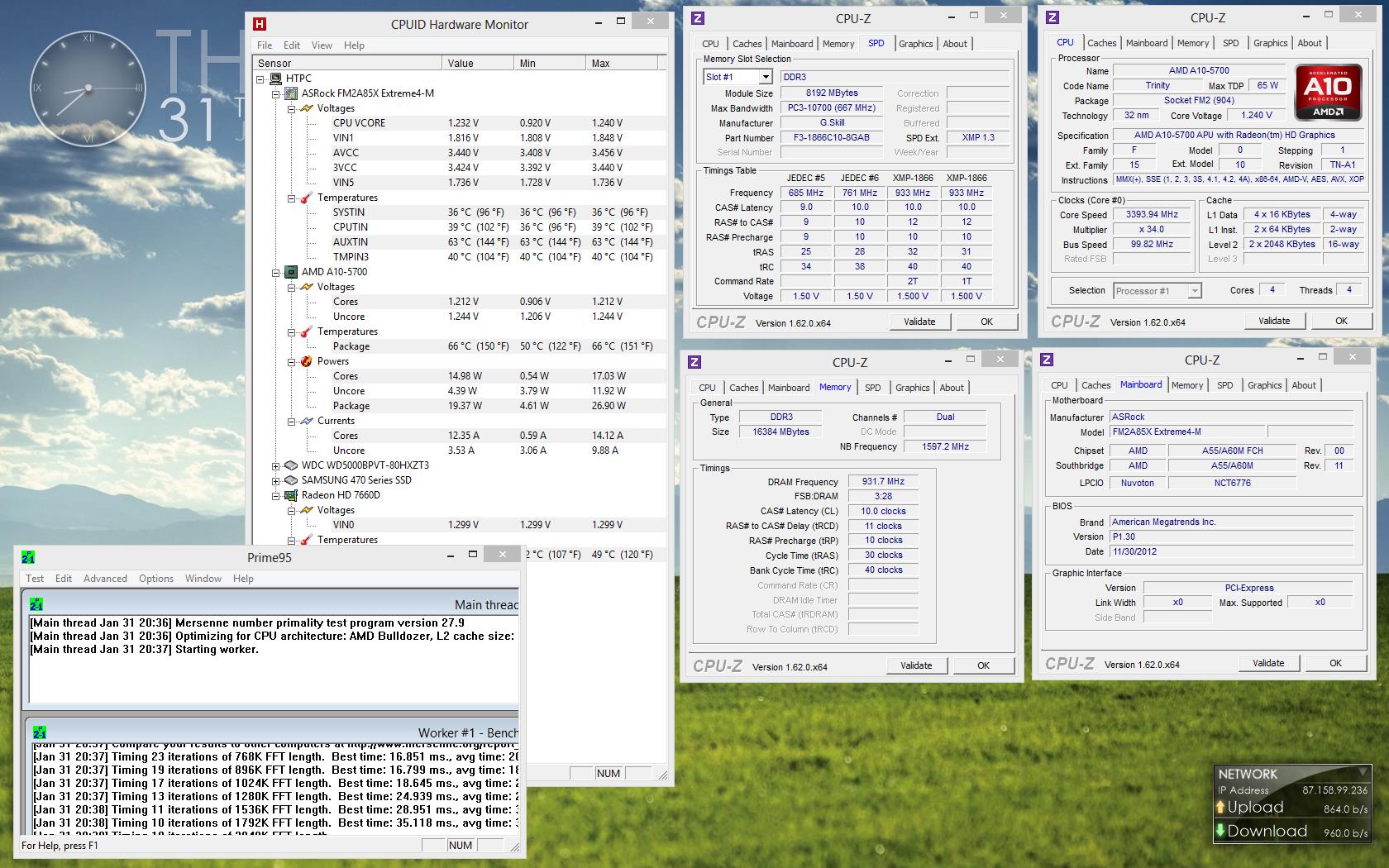Click the CPU-Z icon of the SPD window
Screen dimensions: 1389x868
[698, 18]
